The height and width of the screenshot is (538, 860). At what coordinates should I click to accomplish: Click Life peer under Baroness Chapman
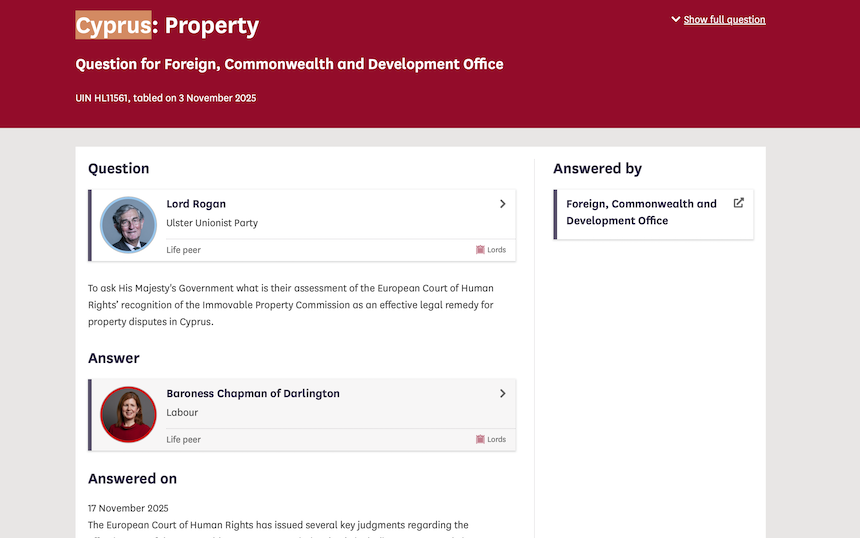pos(183,440)
